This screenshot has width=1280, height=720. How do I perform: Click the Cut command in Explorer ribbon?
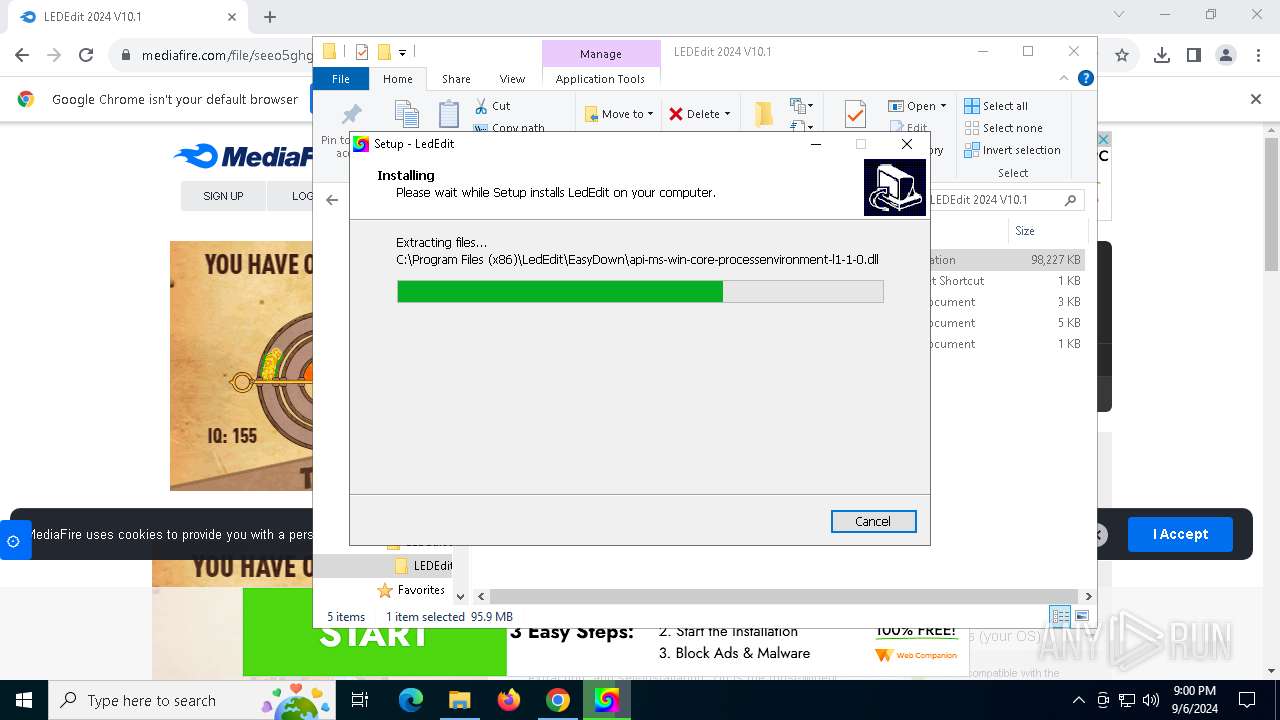coord(492,105)
